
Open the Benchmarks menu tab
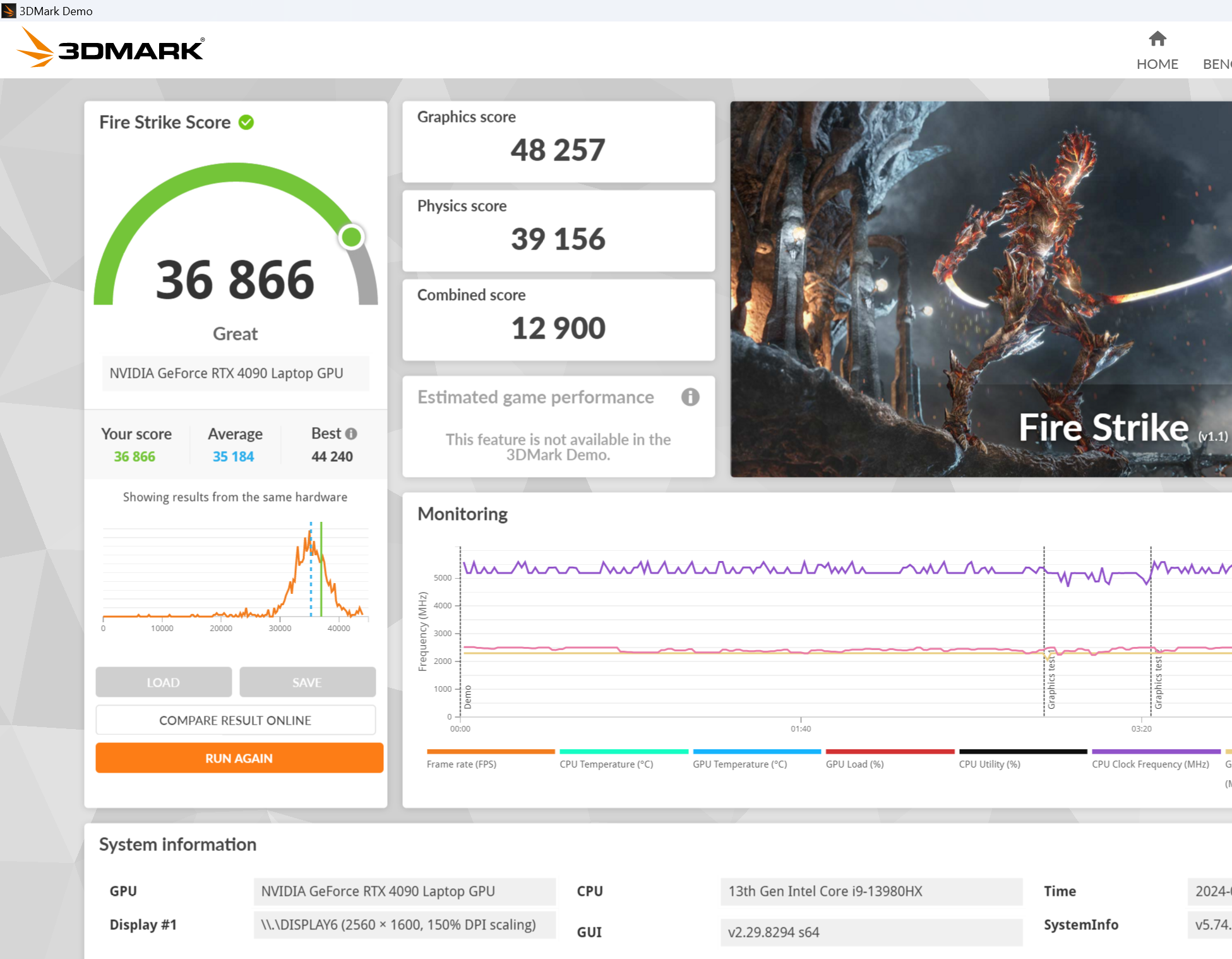1216,64
